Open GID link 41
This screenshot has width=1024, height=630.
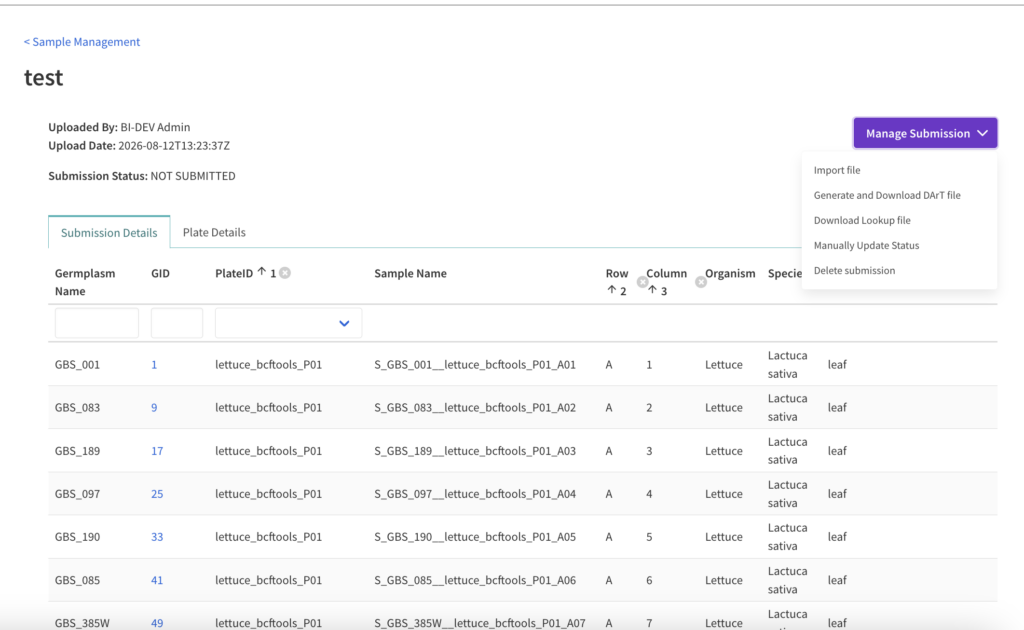[x=157, y=580]
